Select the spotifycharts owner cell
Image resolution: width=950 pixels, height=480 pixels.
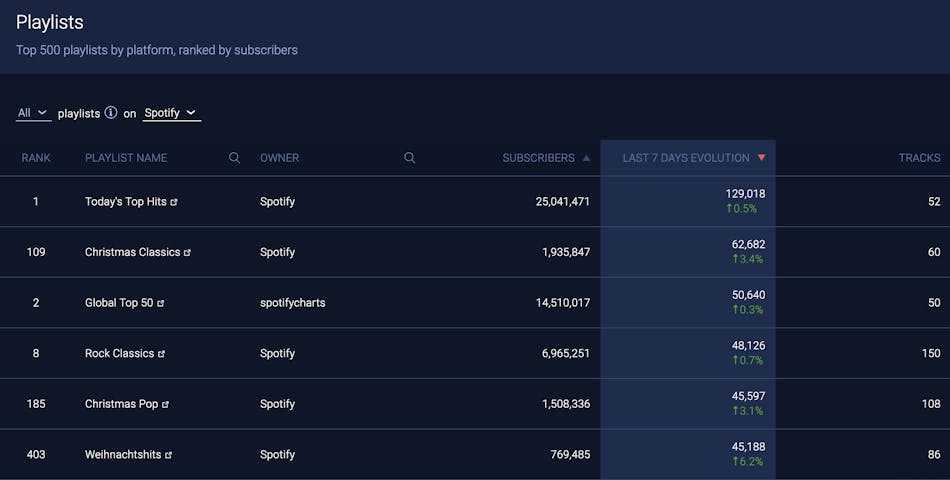click(x=292, y=303)
